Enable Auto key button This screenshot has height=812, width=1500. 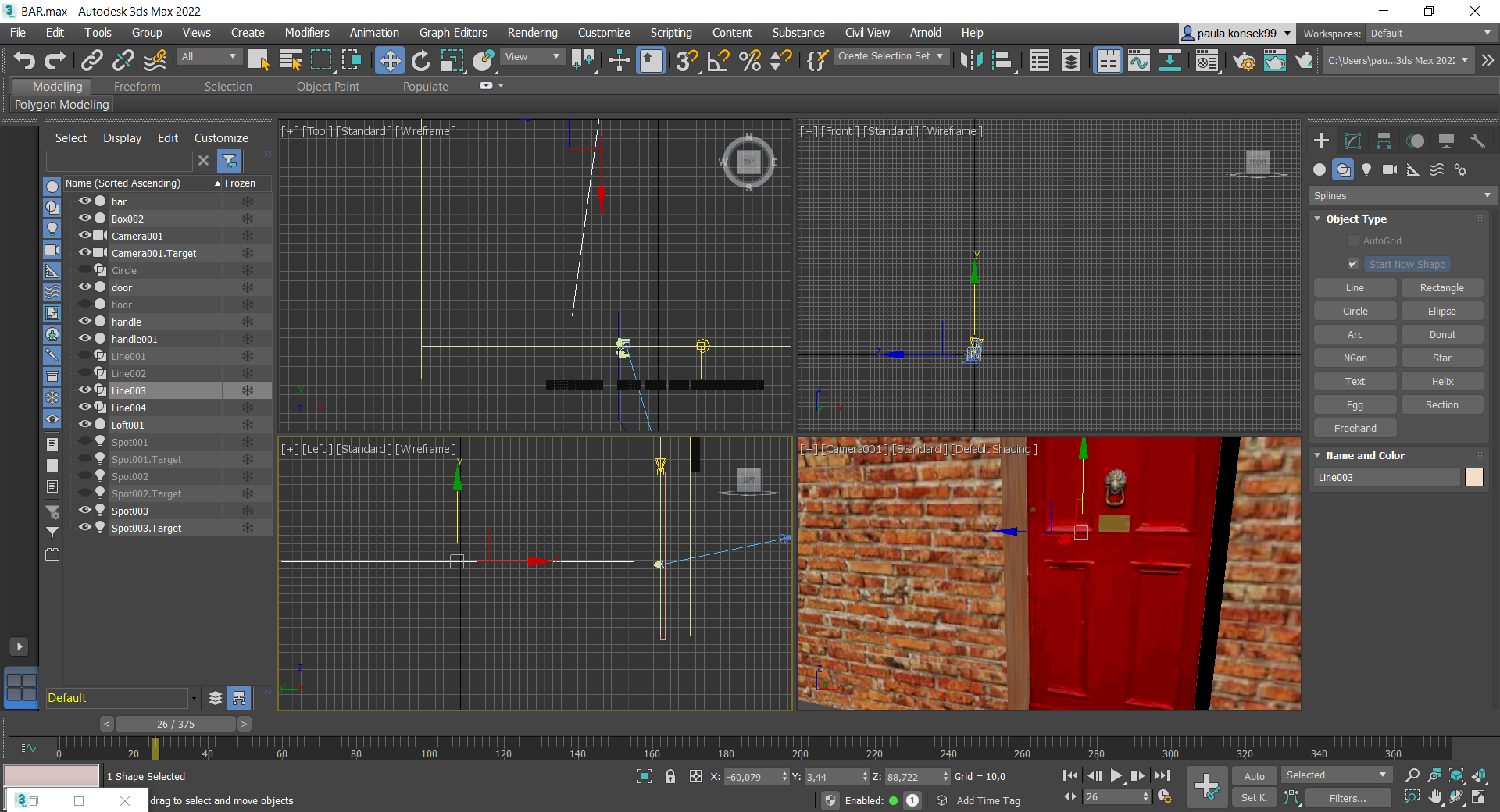(x=1255, y=776)
